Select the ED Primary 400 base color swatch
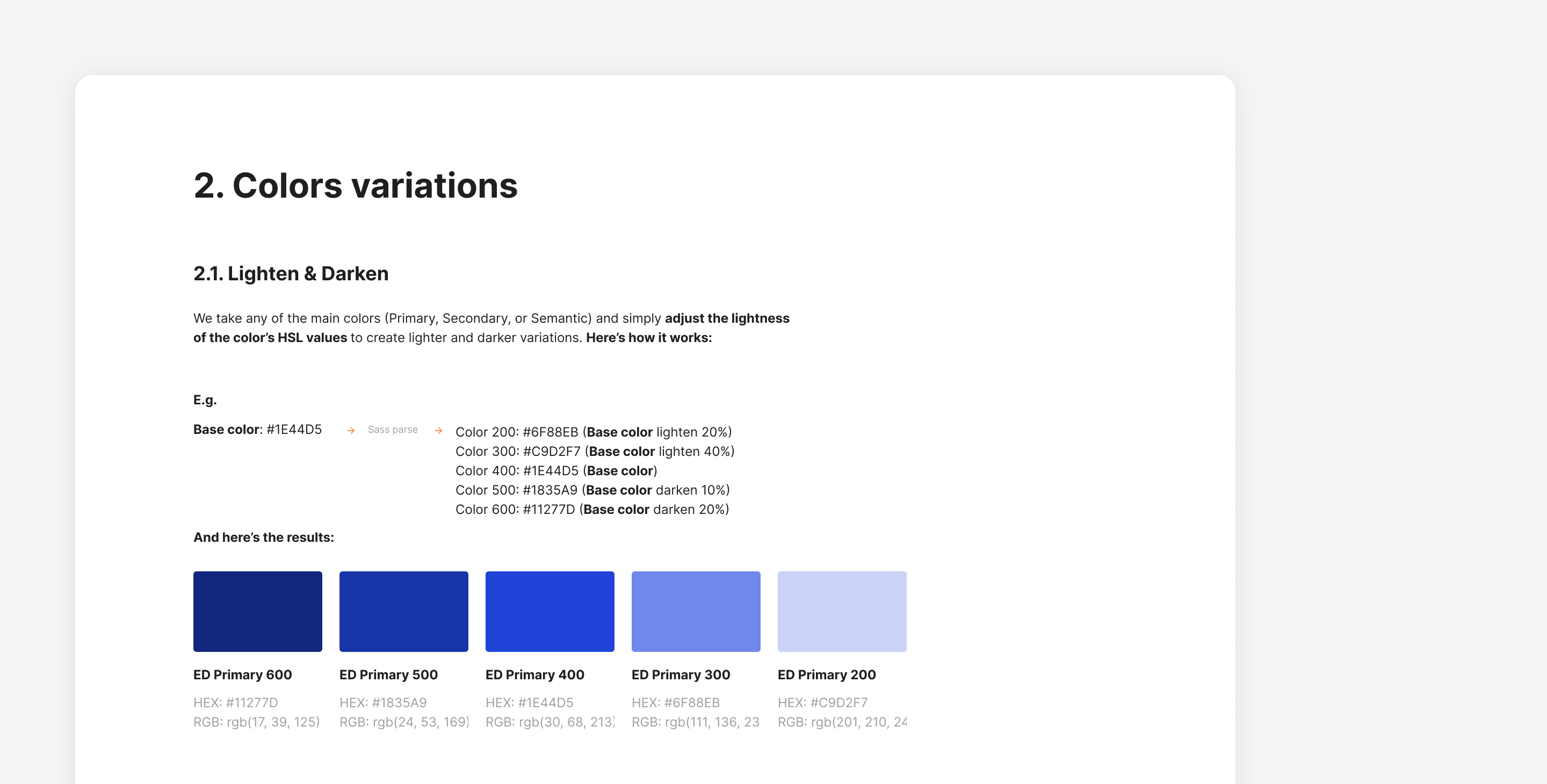1547x784 pixels. click(550, 611)
